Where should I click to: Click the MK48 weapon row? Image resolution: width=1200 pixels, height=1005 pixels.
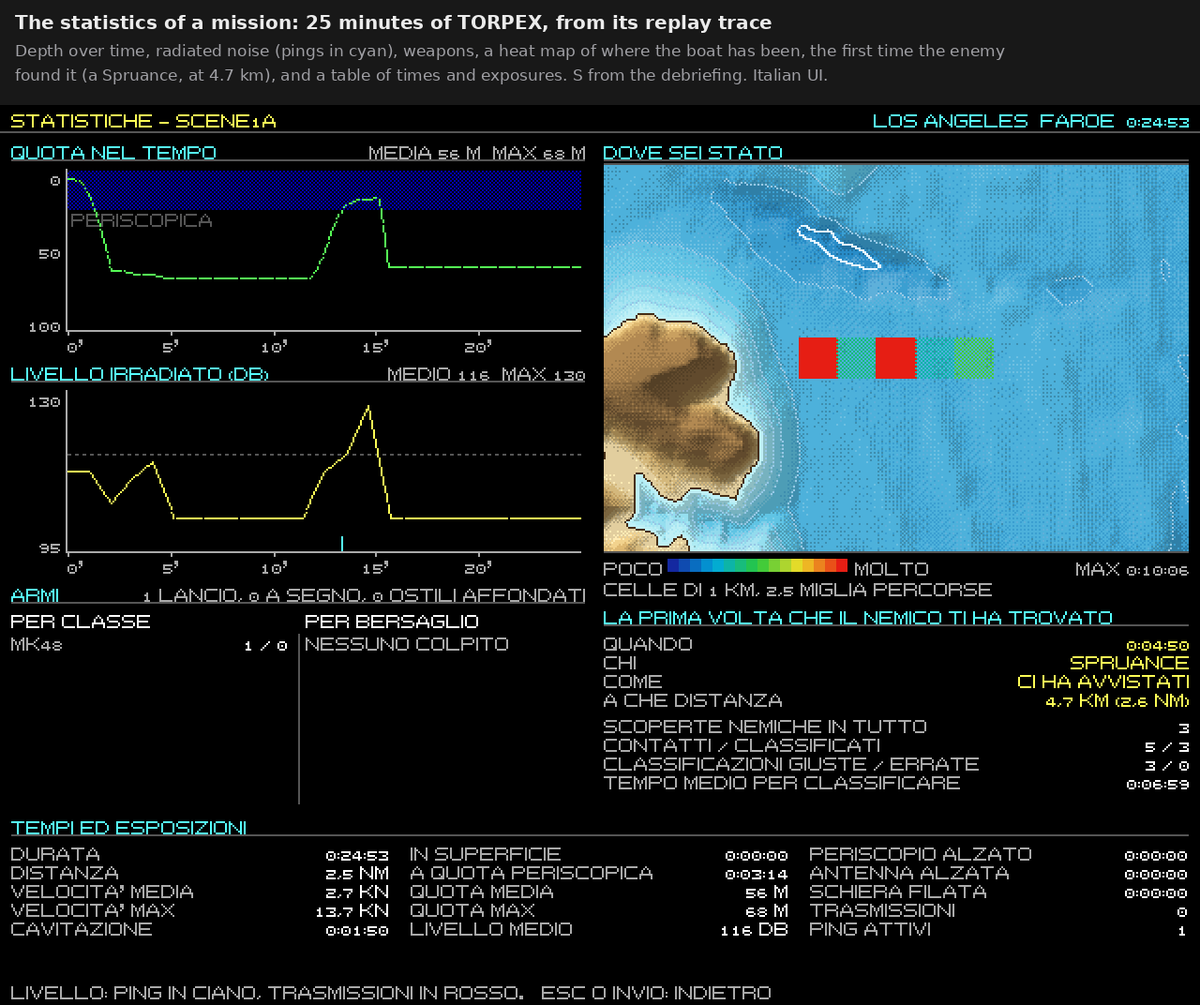[x=149, y=644]
